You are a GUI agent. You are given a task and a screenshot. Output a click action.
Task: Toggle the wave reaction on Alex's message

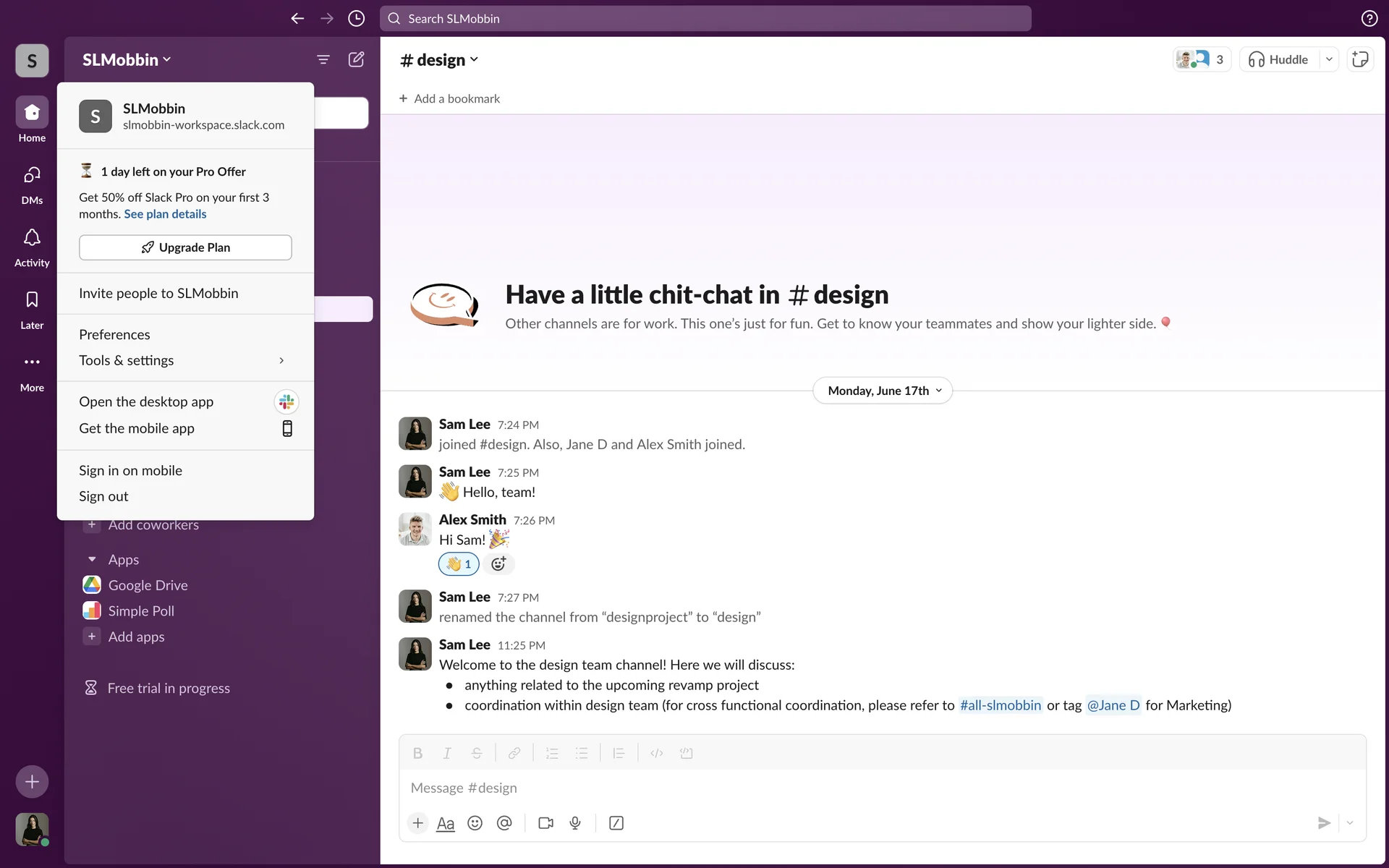[x=459, y=564]
